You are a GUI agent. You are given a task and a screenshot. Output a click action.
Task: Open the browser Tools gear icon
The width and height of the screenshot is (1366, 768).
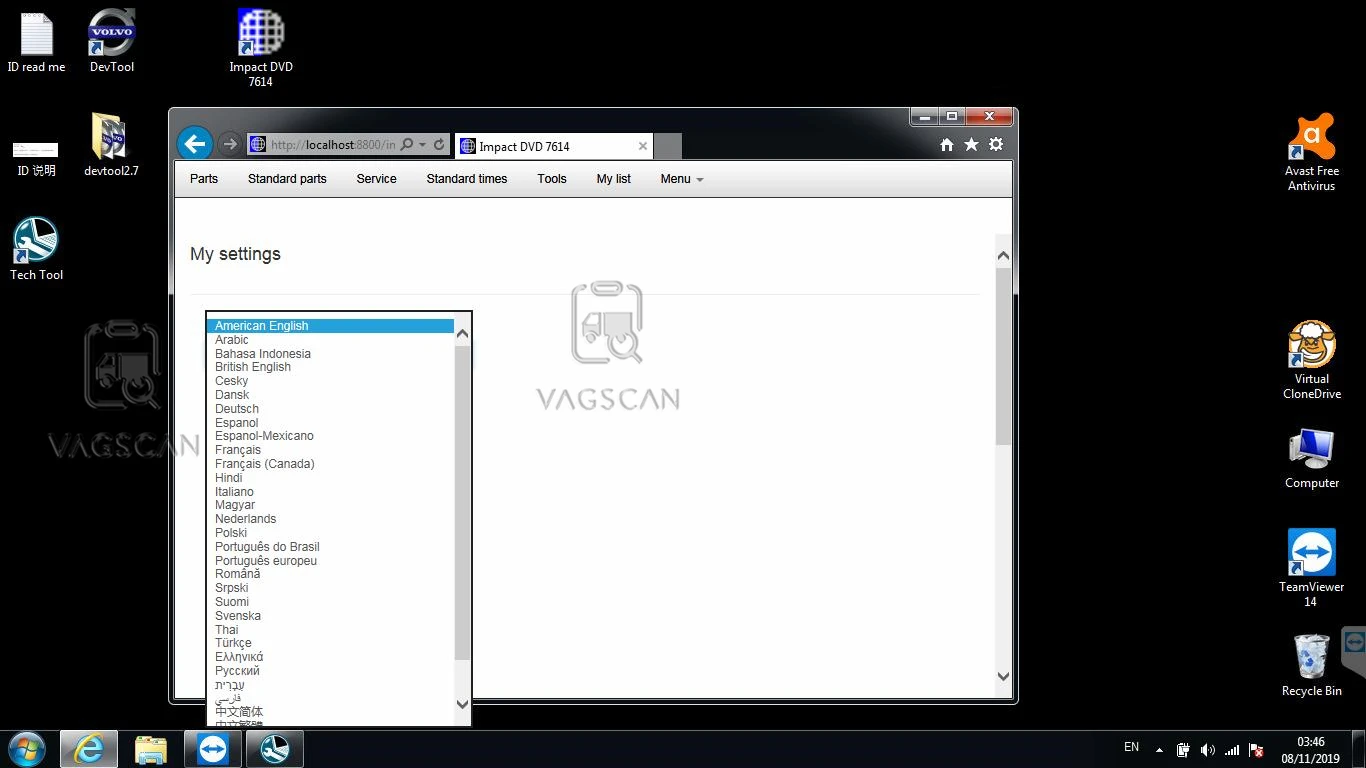[996, 145]
